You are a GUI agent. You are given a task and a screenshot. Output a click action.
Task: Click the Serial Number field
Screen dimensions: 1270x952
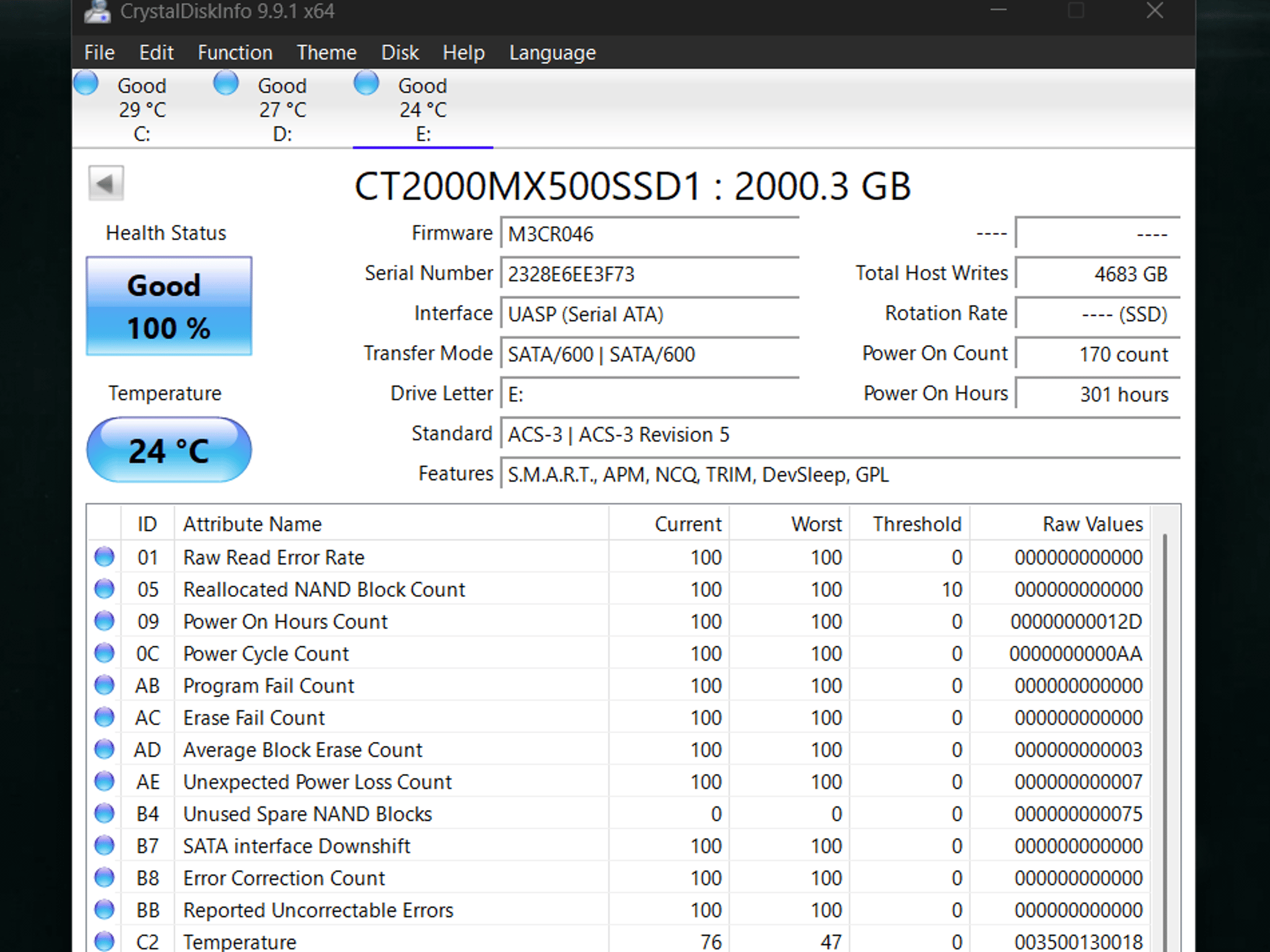click(x=650, y=274)
